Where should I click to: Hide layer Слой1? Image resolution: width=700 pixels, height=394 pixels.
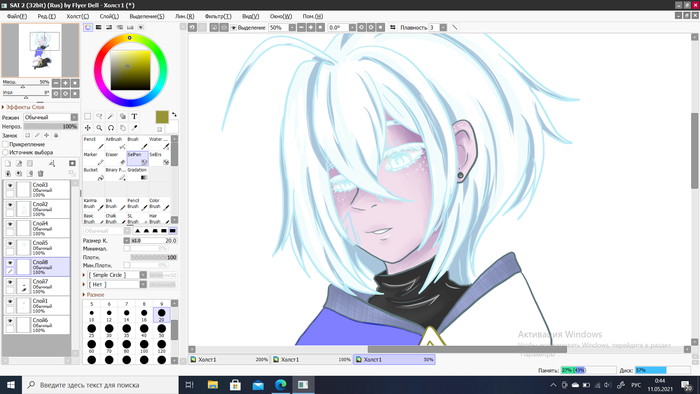tap(10, 301)
